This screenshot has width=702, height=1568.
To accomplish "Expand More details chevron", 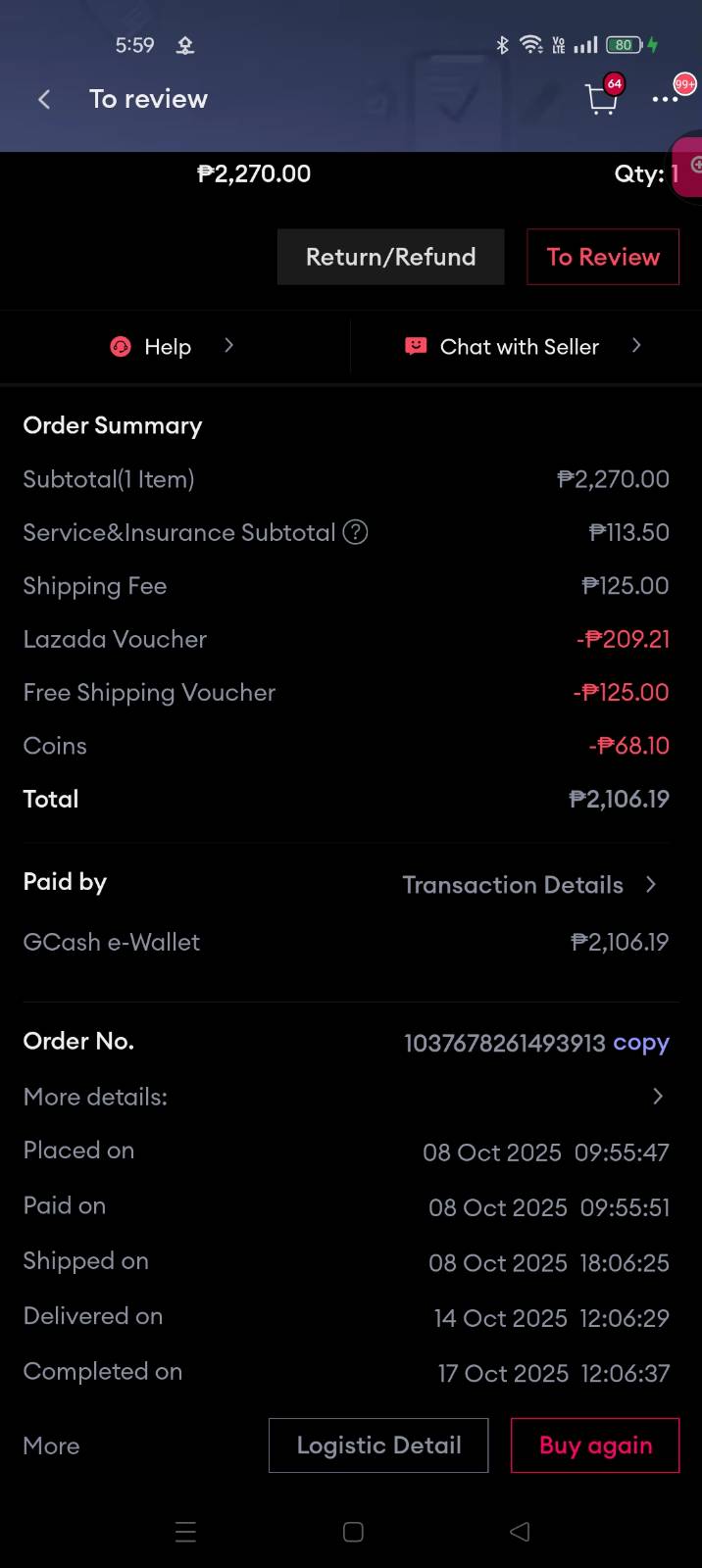I will point(658,1097).
